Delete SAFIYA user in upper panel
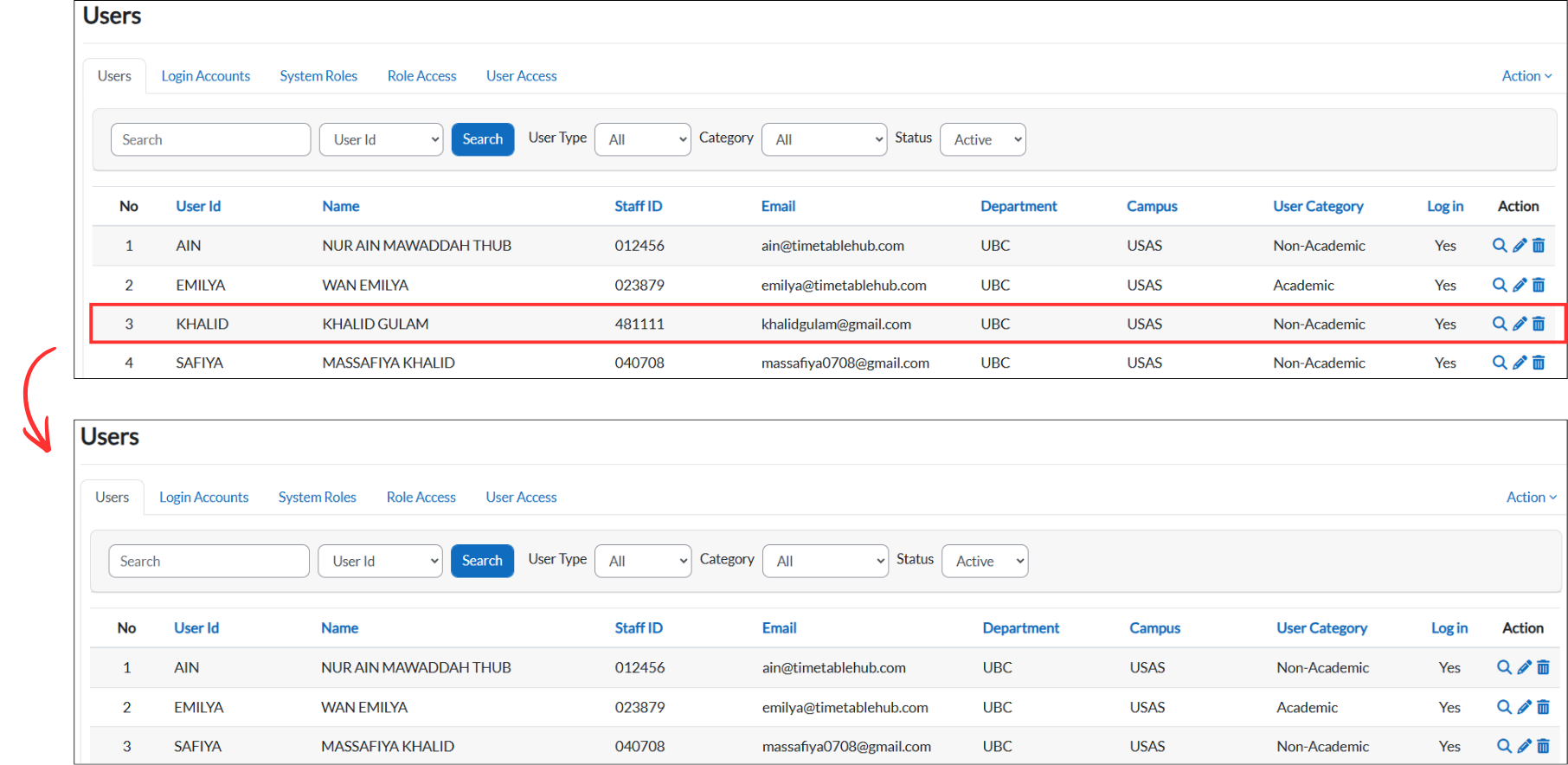Image resolution: width=1568 pixels, height=765 pixels. [1539, 363]
